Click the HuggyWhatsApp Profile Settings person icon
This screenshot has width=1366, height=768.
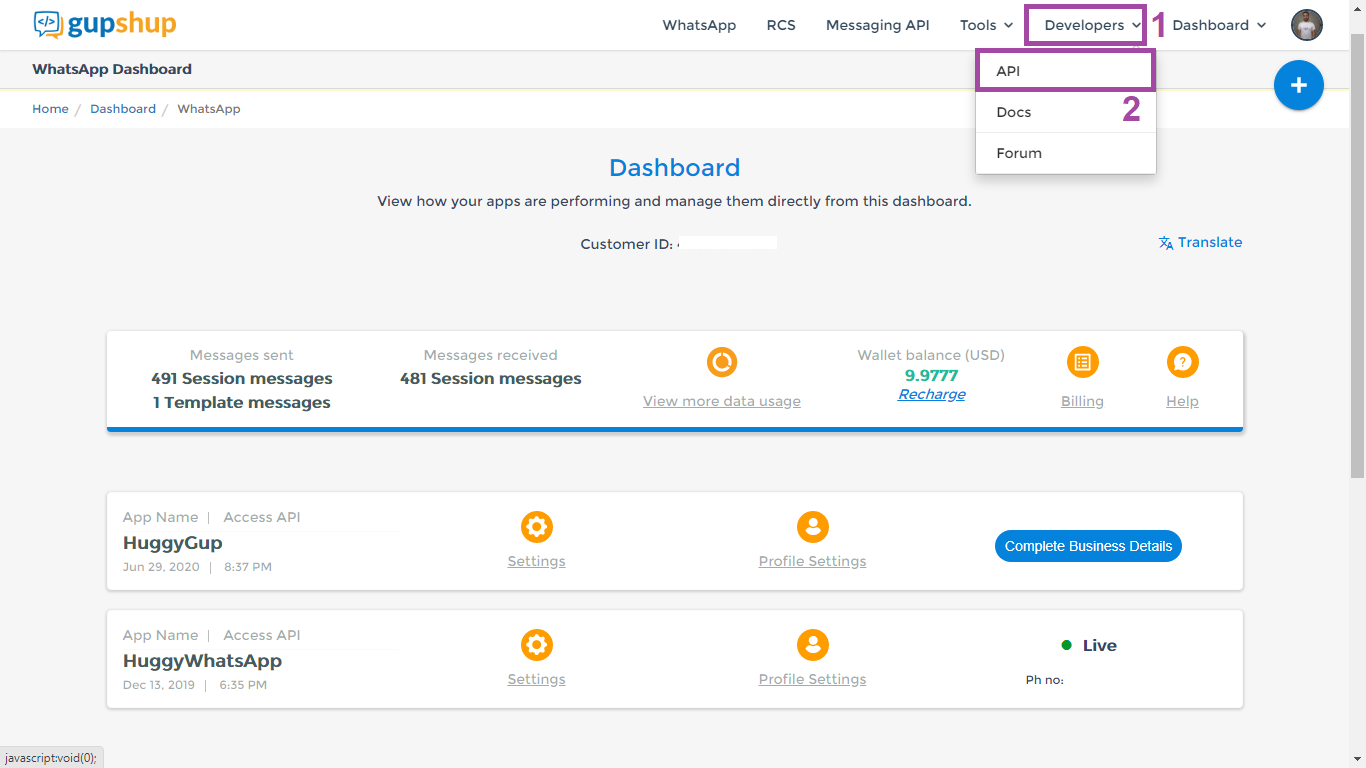pos(813,645)
